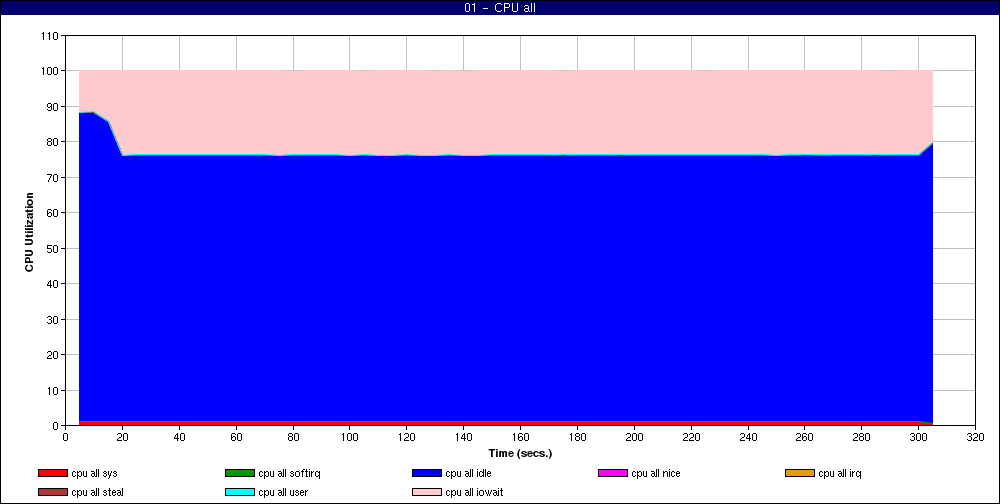Select the 'cpu all sys' legend label
Viewport: 1000px width, 504px height.
(x=94, y=473)
